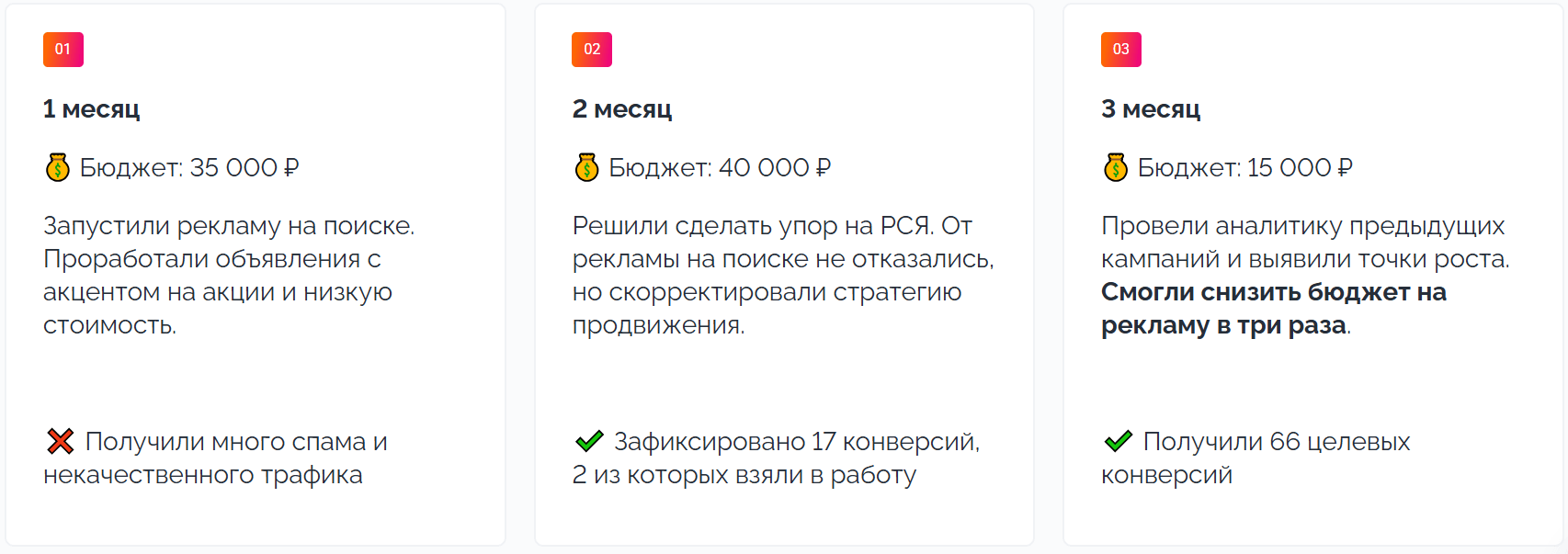Click the orange 01 step badge
The height and width of the screenshot is (554, 1568).
(62, 50)
